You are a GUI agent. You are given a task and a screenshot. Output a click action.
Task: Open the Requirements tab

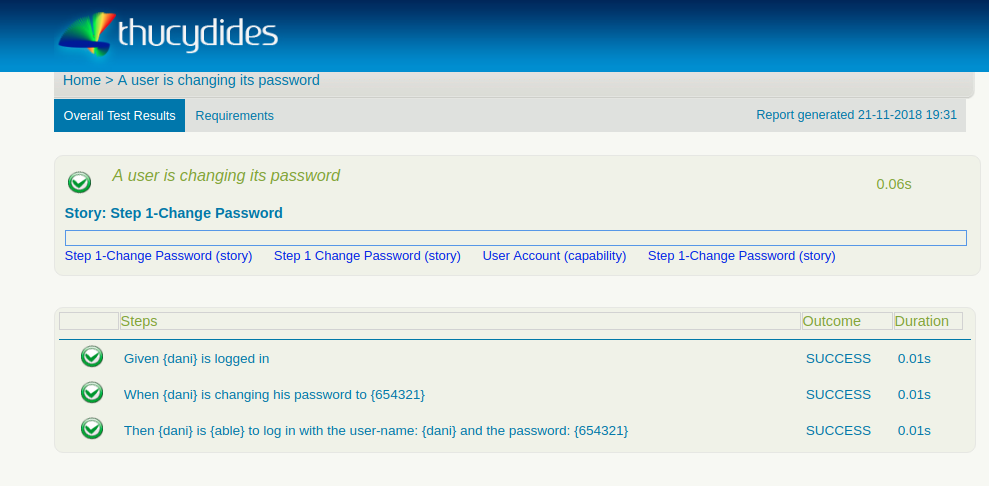234,116
